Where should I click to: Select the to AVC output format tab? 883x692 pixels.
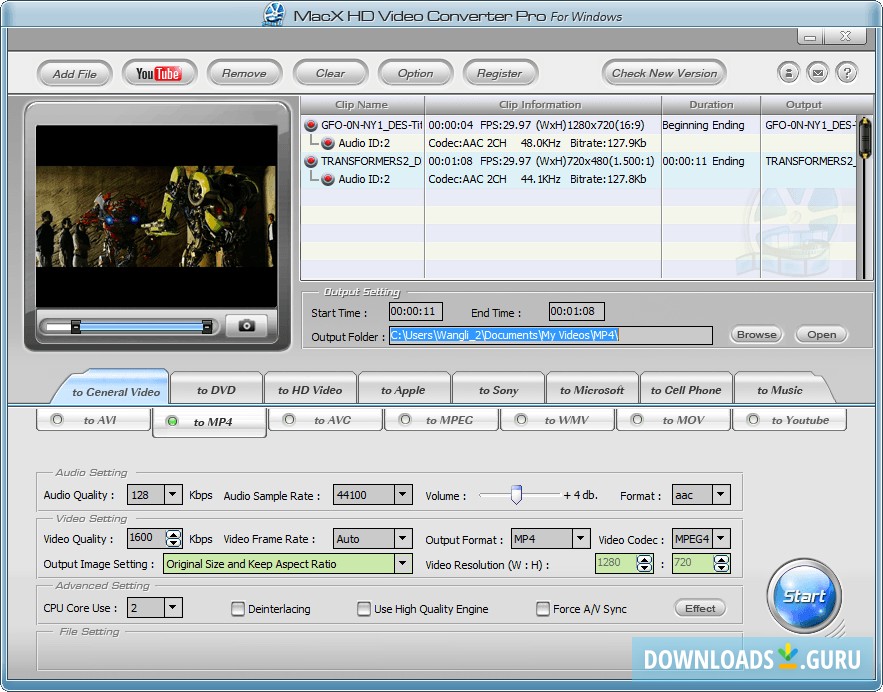pyautogui.click(x=324, y=420)
